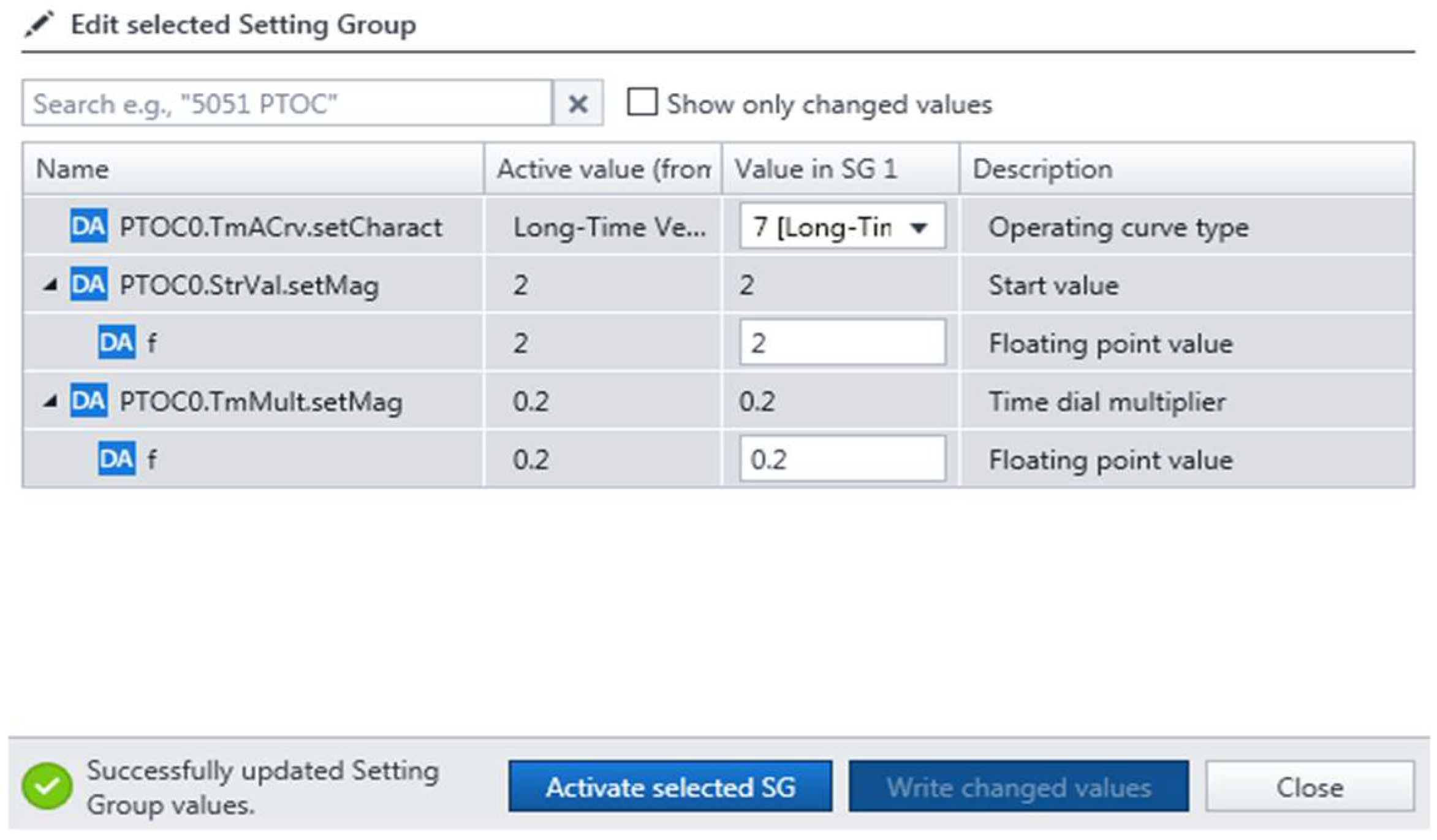
Task: Clear search with the X button
Action: click(577, 104)
